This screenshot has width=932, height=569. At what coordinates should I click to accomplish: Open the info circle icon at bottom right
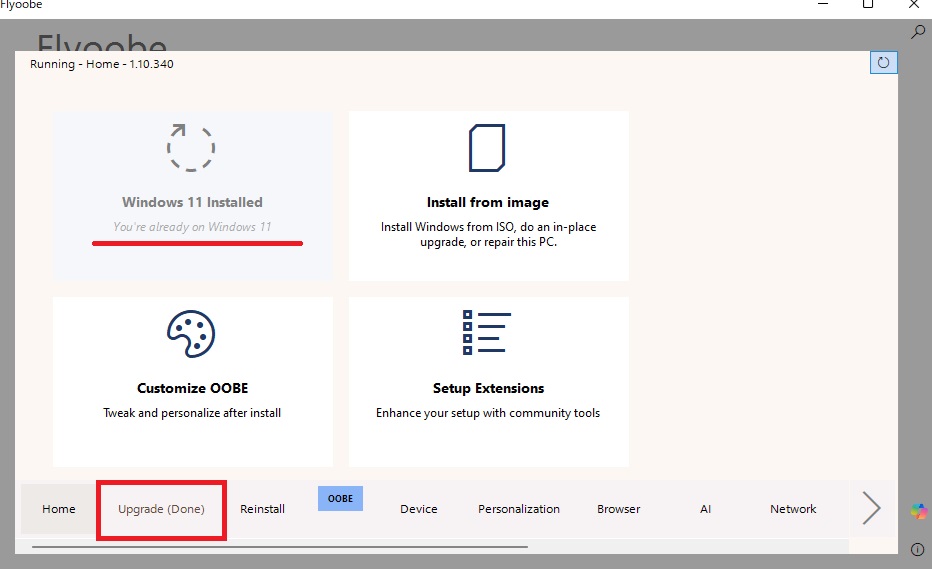click(918, 549)
